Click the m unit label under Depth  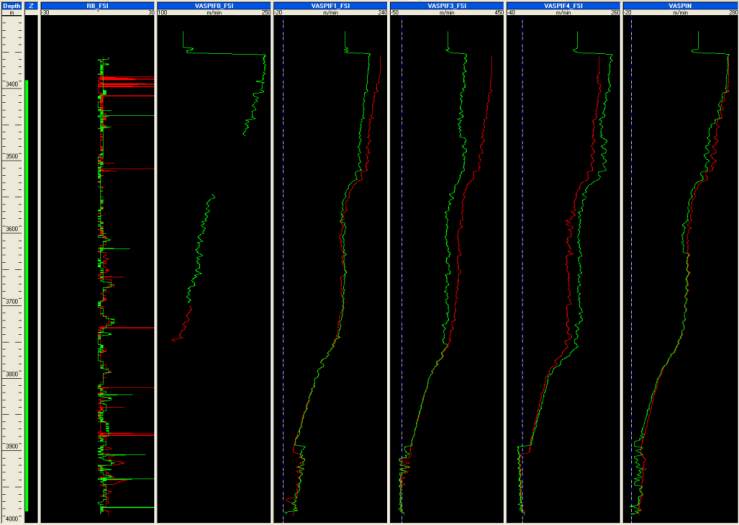click(x=12, y=13)
